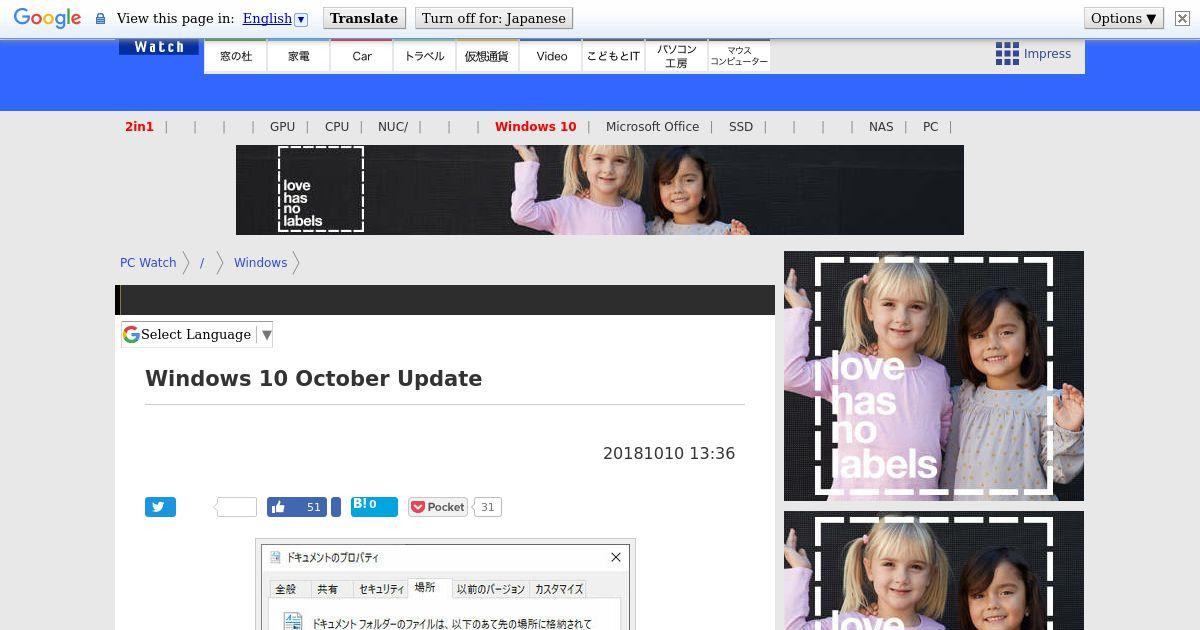Select the 場所 tab in properties dialog

[x=427, y=588]
